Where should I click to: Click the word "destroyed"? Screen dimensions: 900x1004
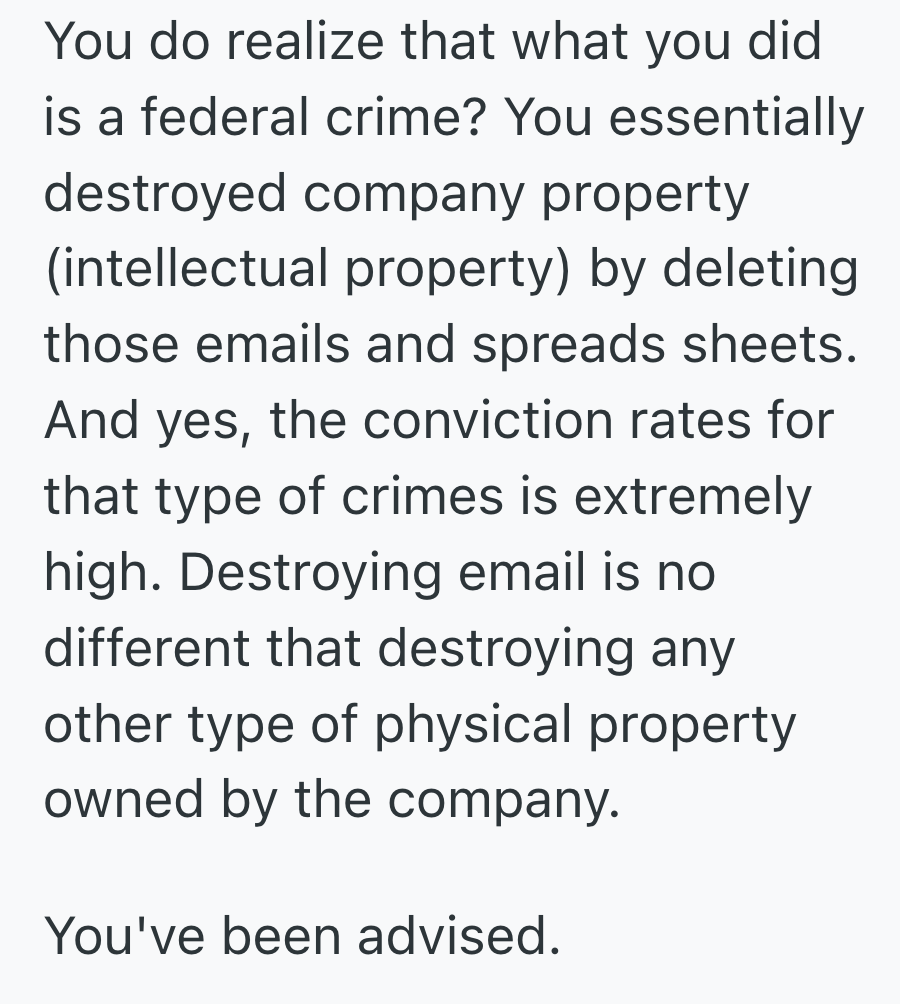(164, 194)
